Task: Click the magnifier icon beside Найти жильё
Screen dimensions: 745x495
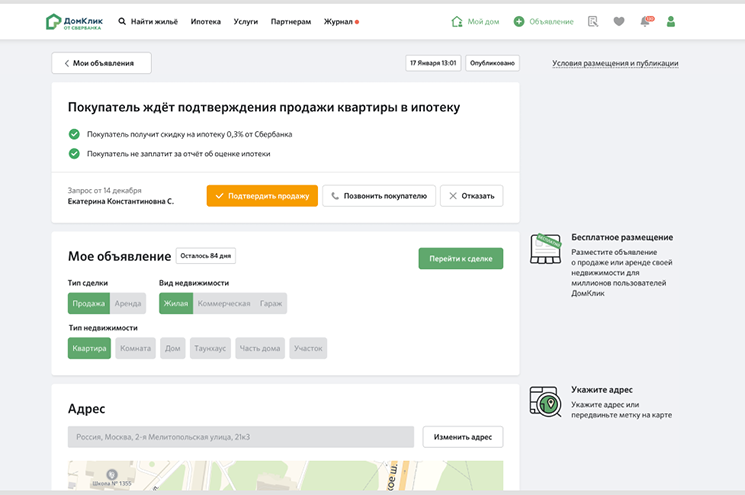Action: pyautogui.click(x=122, y=21)
